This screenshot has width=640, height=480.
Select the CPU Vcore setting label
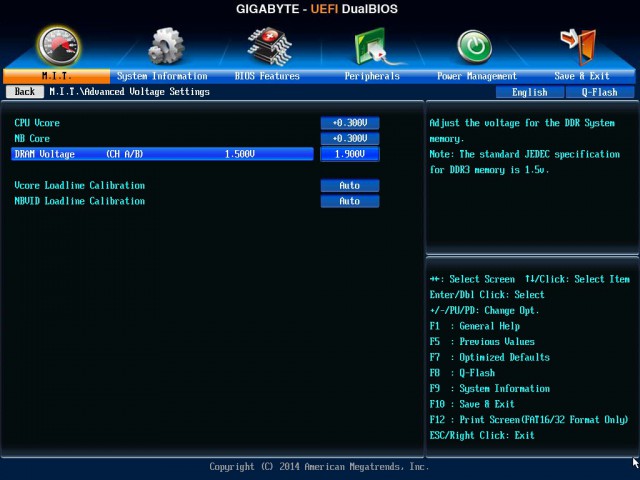tap(37, 123)
